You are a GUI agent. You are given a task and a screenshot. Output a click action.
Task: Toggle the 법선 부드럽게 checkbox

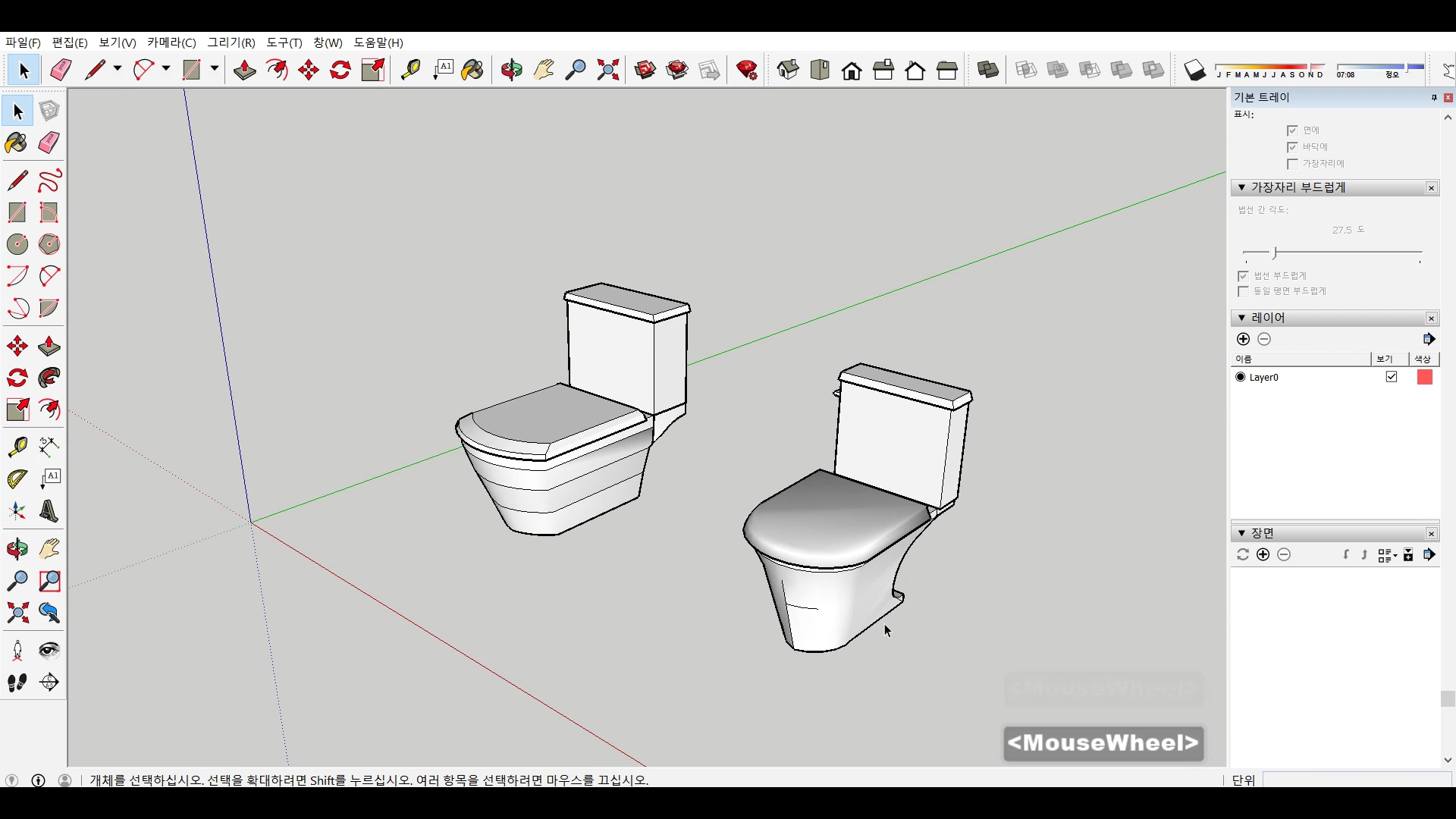(1243, 276)
